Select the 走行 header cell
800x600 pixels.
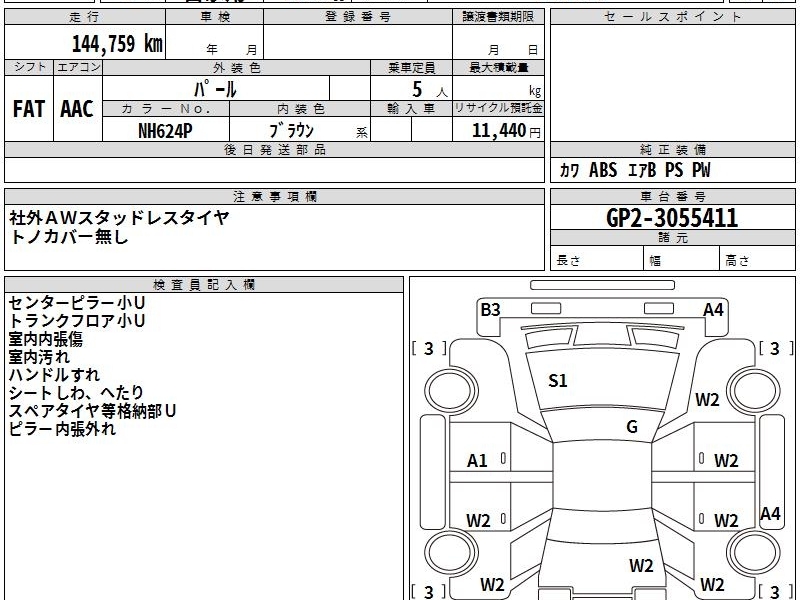point(85,17)
